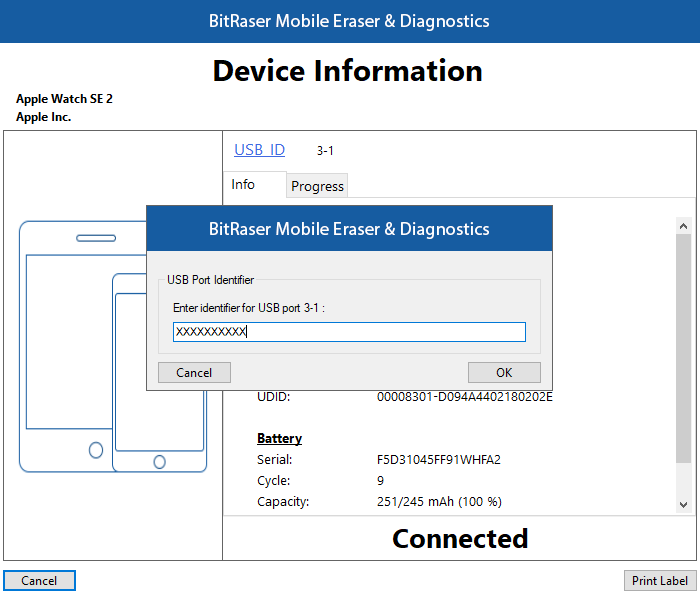
Task: Click the battery cycle value 9
Action: pos(380,480)
